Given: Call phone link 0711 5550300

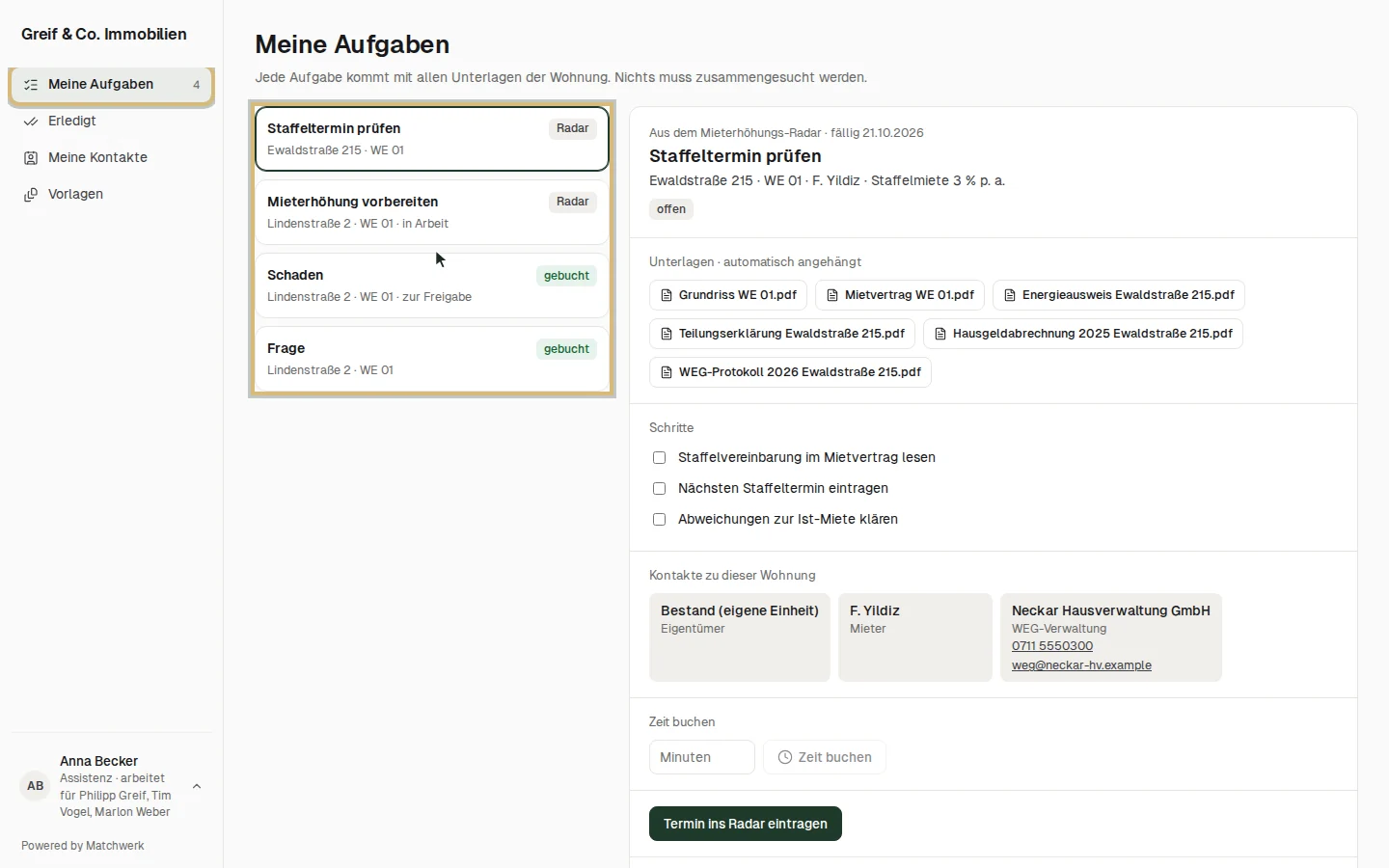Looking at the screenshot, I should (1052, 646).
